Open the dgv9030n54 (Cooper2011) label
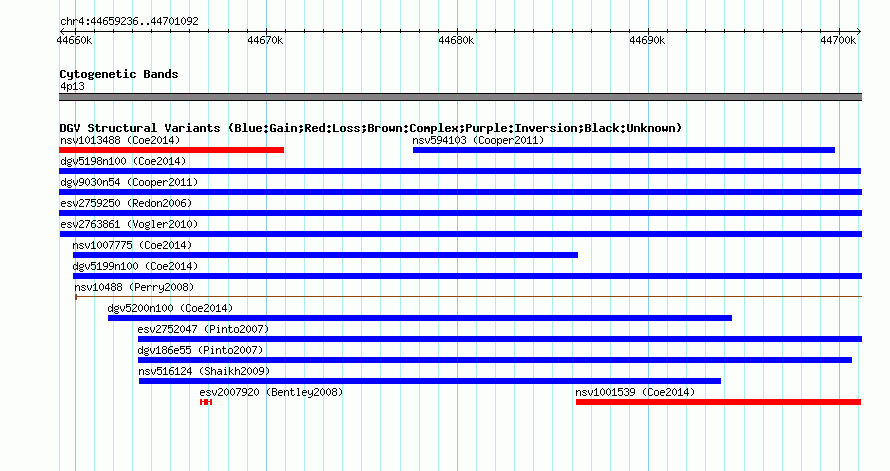 click(129, 182)
